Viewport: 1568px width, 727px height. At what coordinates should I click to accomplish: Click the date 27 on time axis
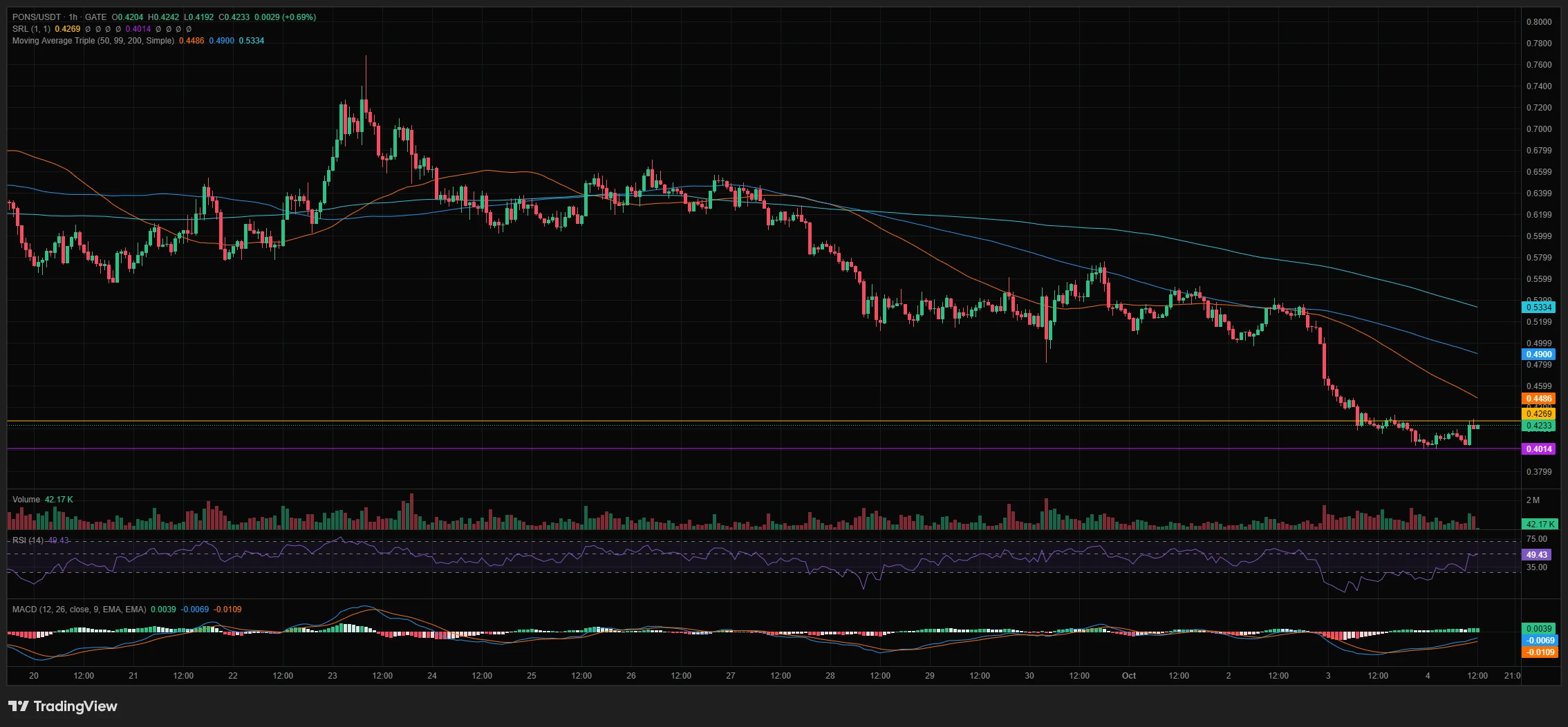(731, 676)
